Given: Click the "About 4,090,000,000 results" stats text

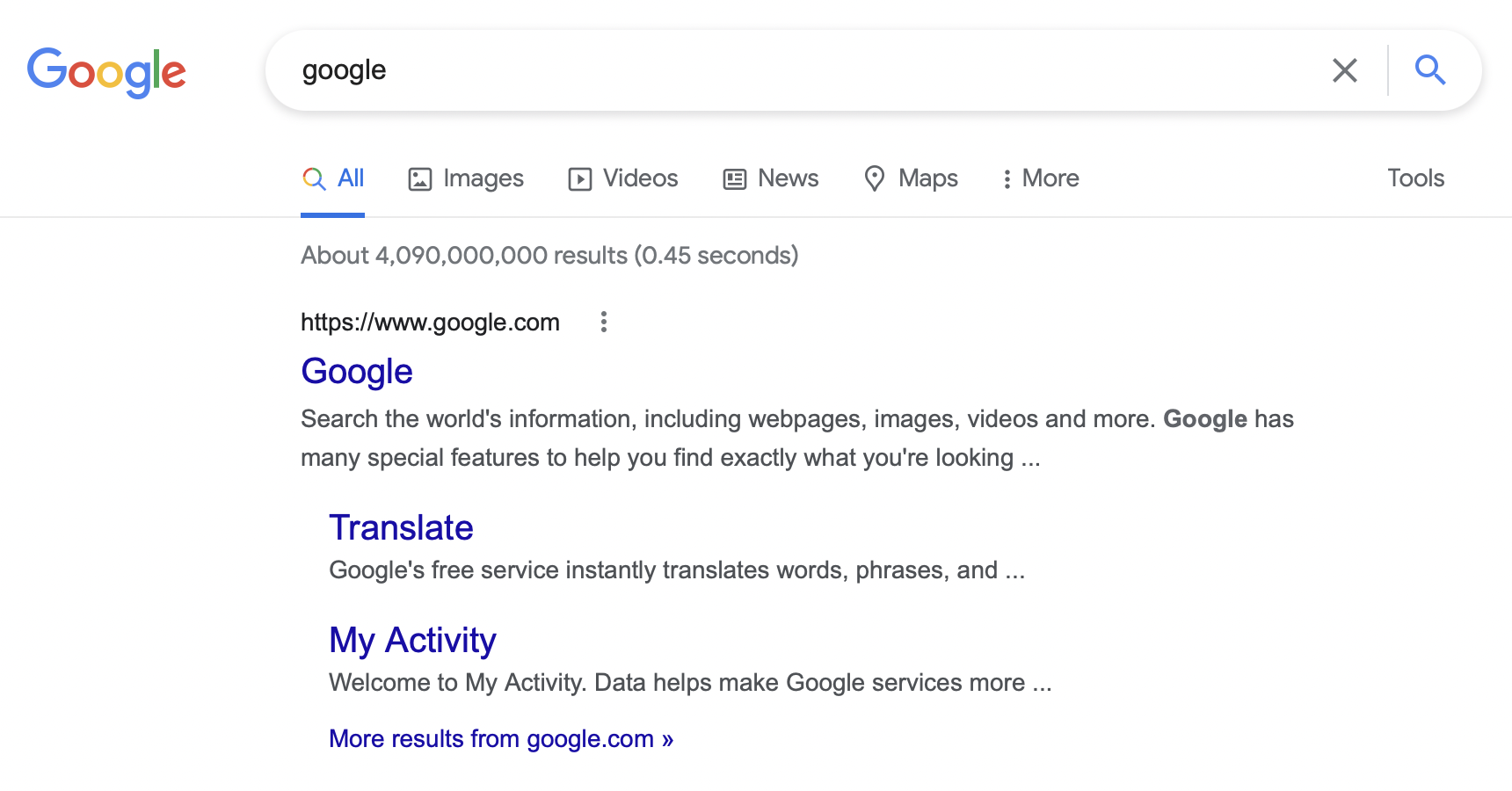Looking at the screenshot, I should pos(549,256).
